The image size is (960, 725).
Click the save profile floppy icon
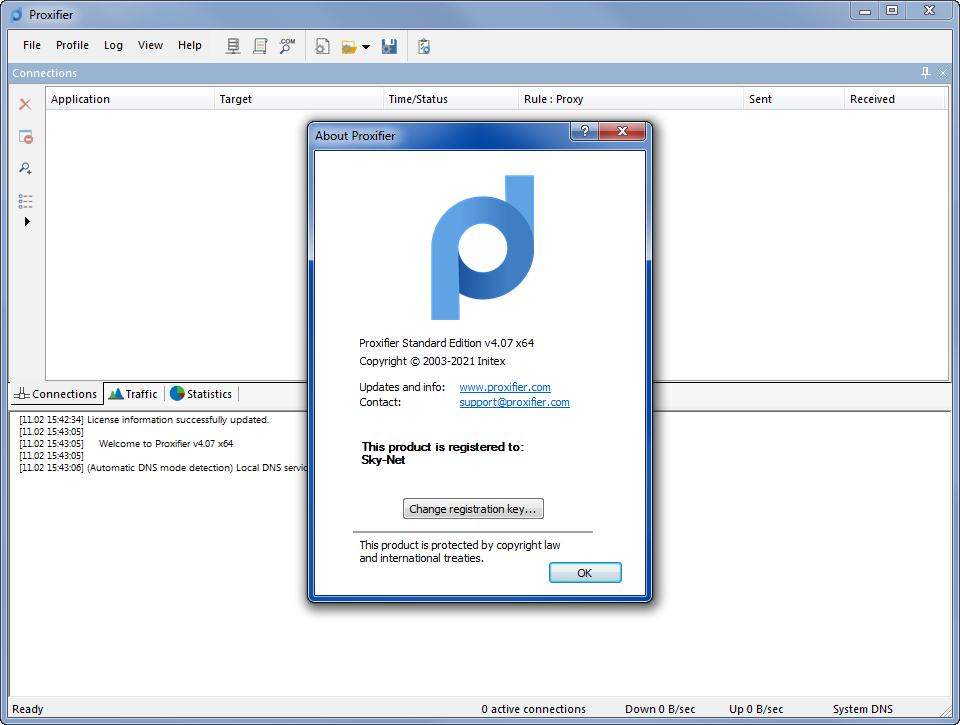pos(389,47)
